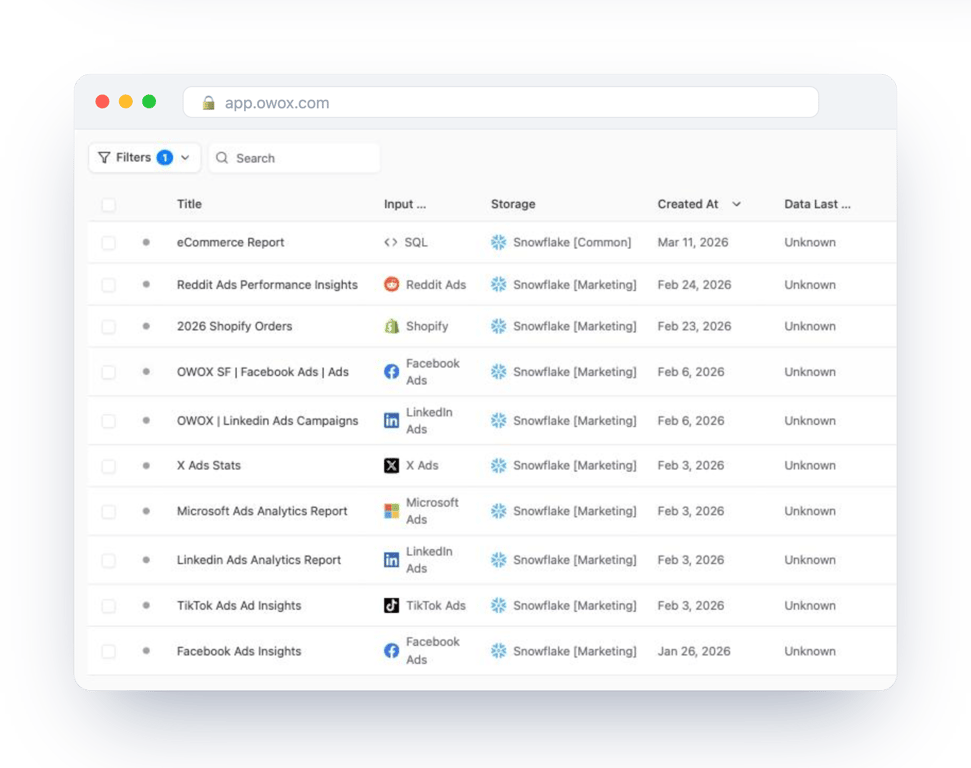Click 'Snowflake [Common]' storage cell

[x=572, y=242]
